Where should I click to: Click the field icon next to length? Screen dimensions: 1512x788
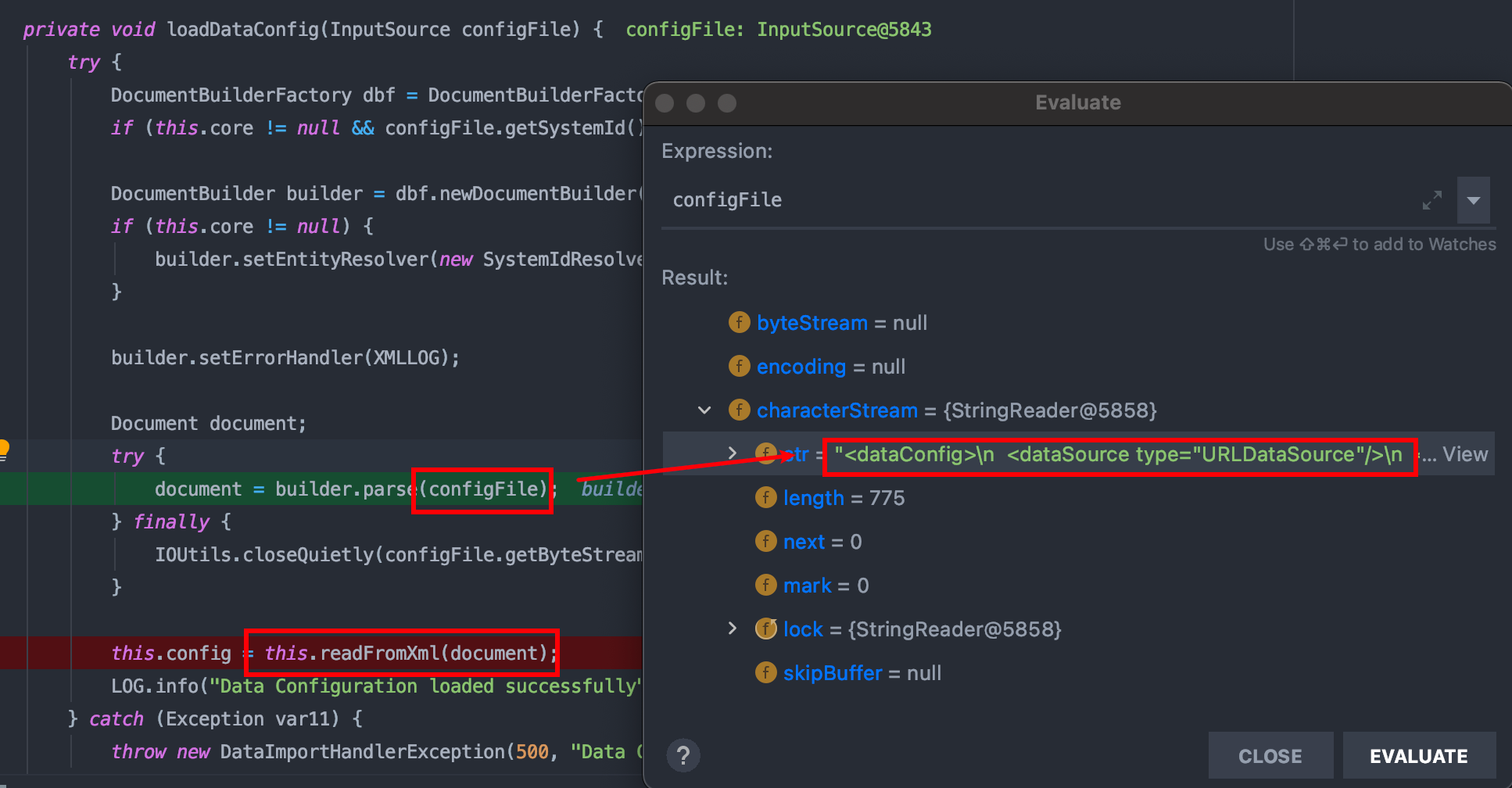click(x=765, y=497)
